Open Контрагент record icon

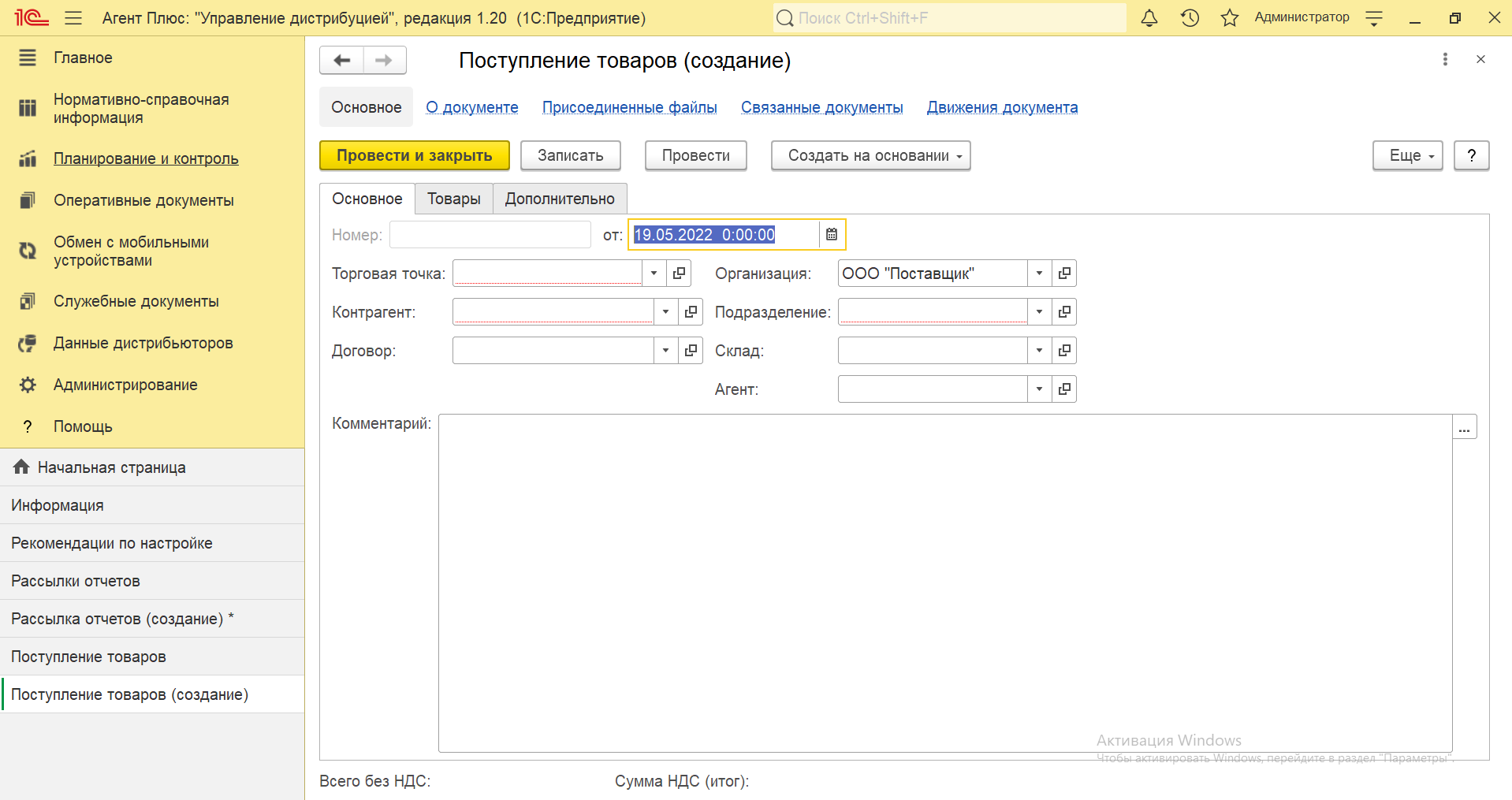[691, 312]
